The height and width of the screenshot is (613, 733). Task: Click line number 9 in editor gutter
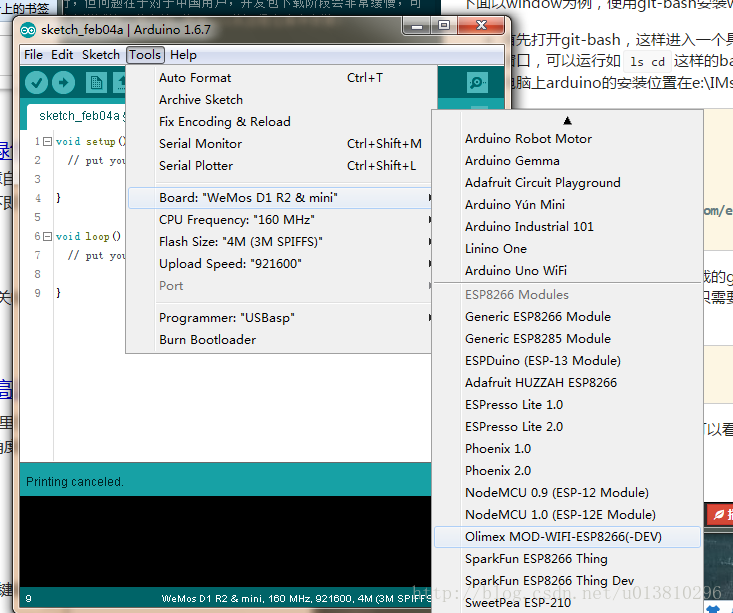pos(37,293)
